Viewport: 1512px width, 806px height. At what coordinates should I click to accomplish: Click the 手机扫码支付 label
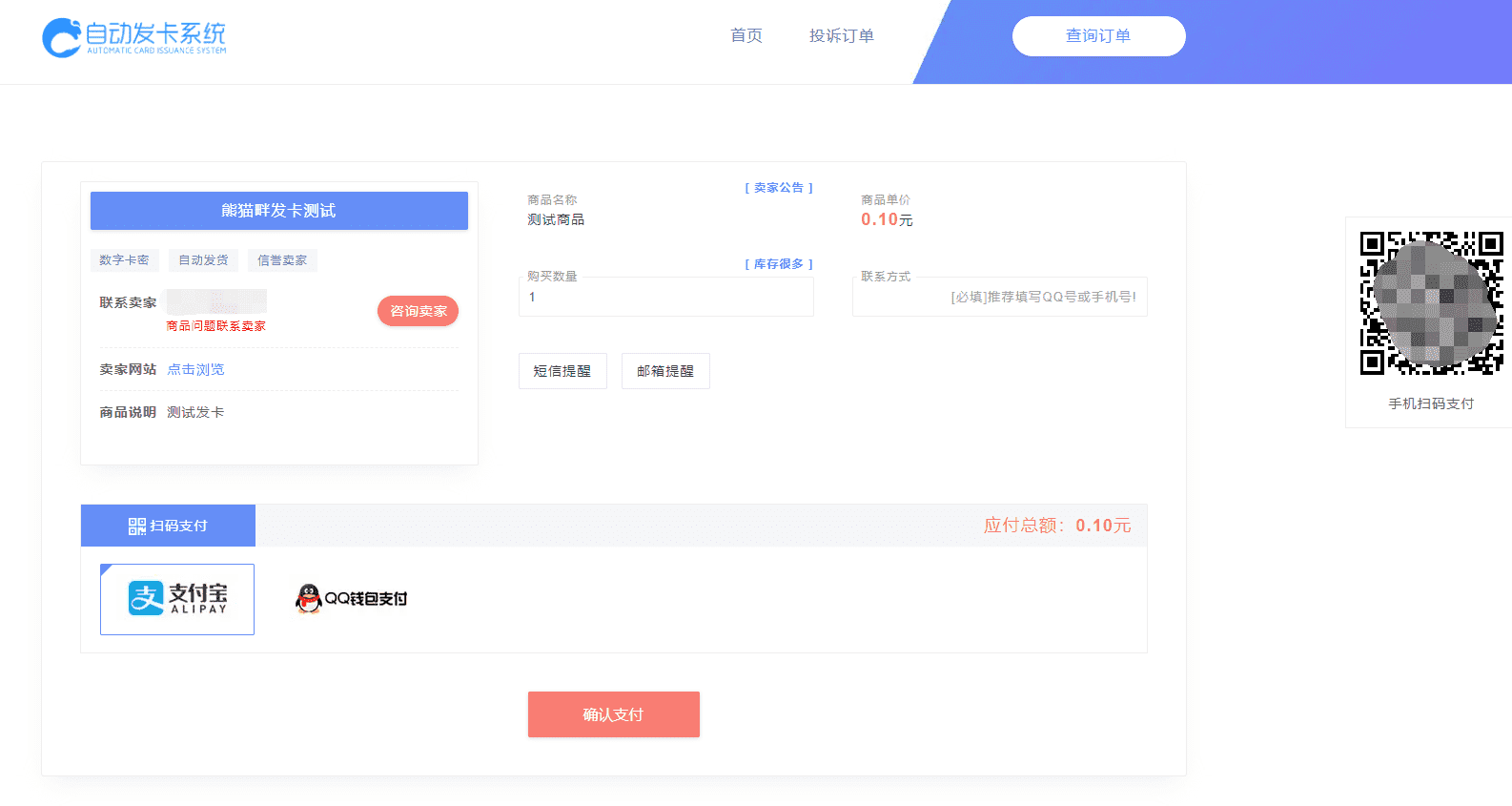tap(1431, 403)
